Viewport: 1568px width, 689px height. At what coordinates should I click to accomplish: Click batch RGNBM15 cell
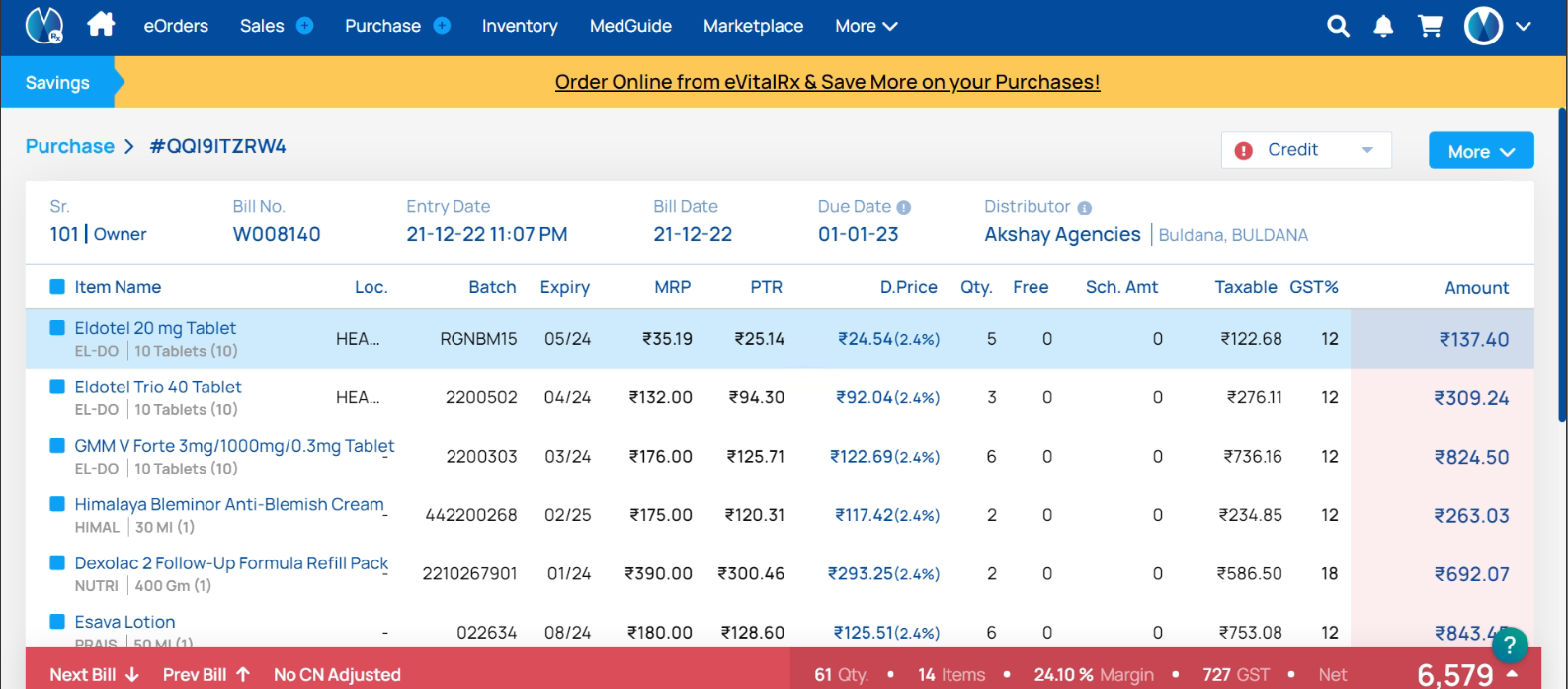(478, 339)
